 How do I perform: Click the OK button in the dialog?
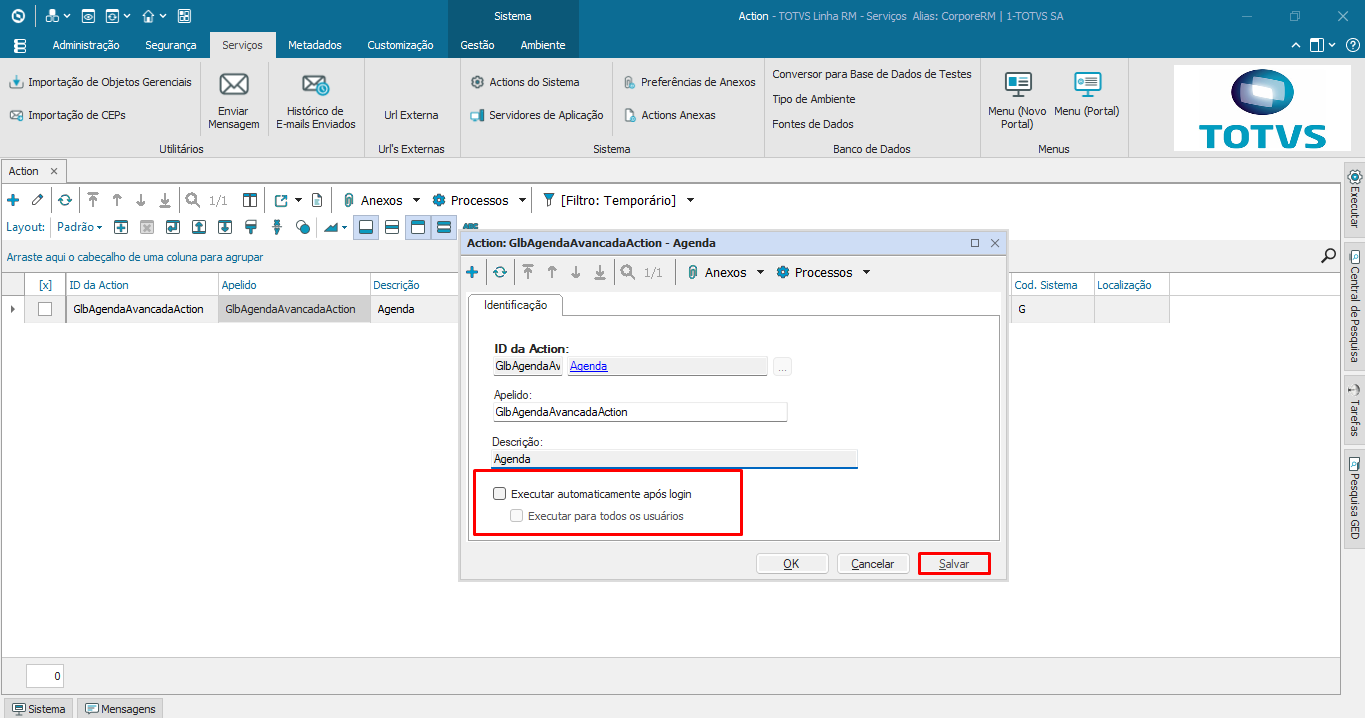[792, 564]
